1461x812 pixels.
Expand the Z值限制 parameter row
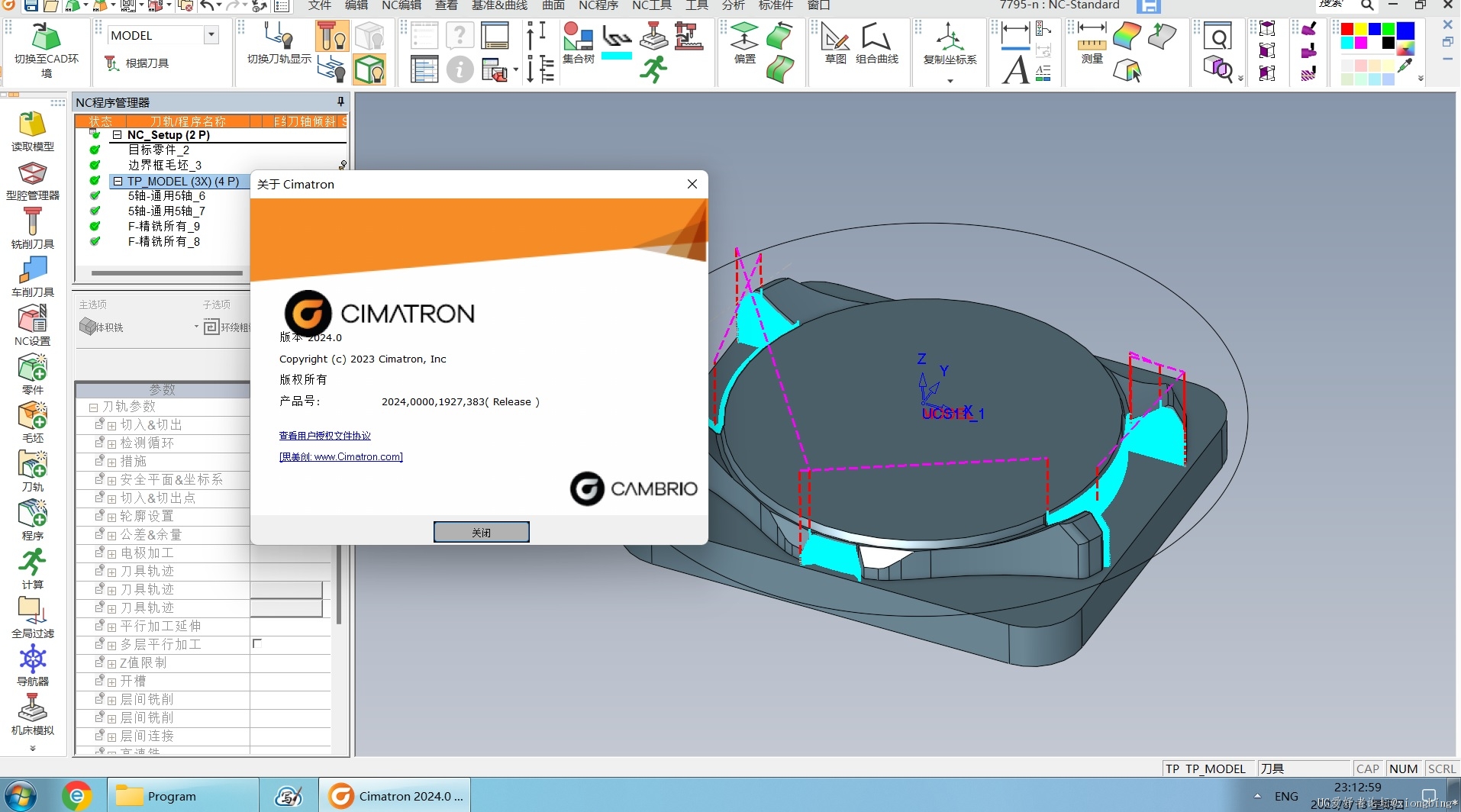click(x=111, y=664)
